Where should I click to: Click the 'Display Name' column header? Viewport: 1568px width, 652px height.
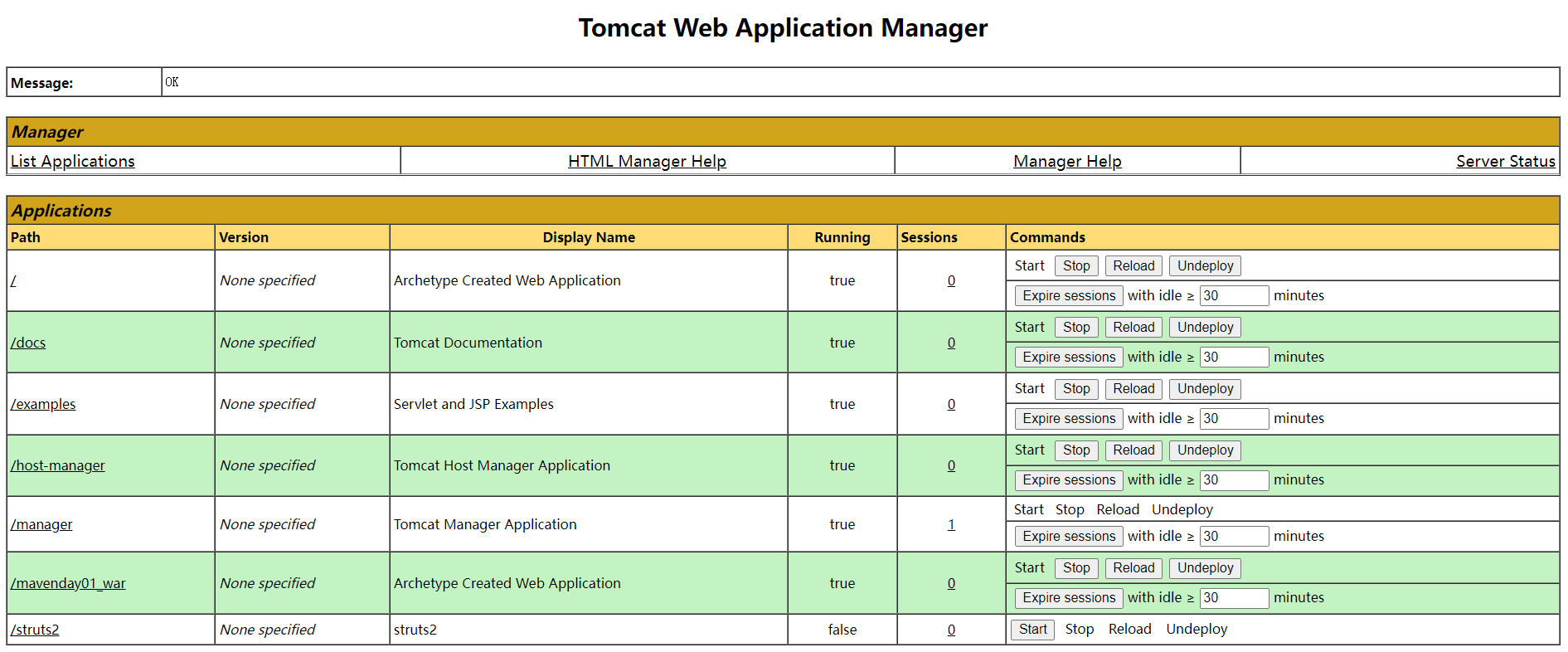coord(589,237)
